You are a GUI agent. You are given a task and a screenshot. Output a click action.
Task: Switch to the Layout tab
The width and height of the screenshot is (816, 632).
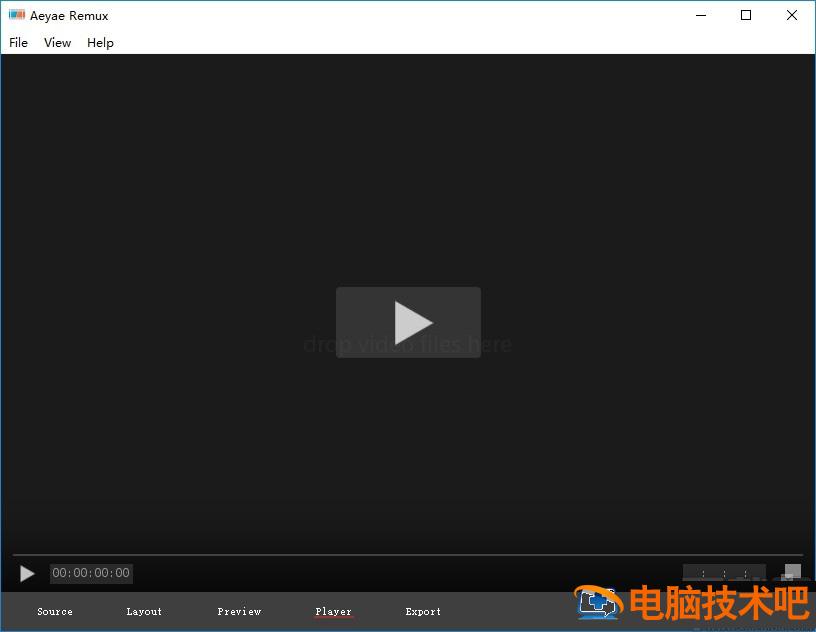click(x=144, y=611)
